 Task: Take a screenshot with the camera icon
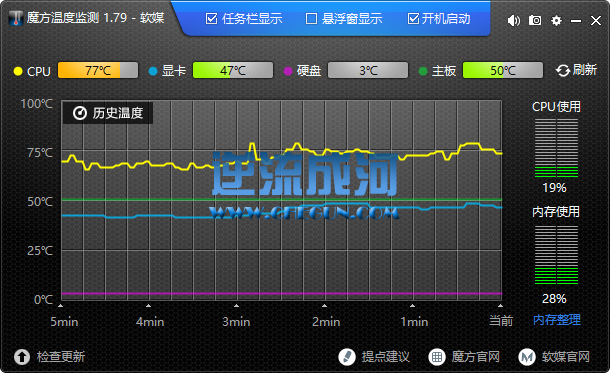(x=535, y=20)
